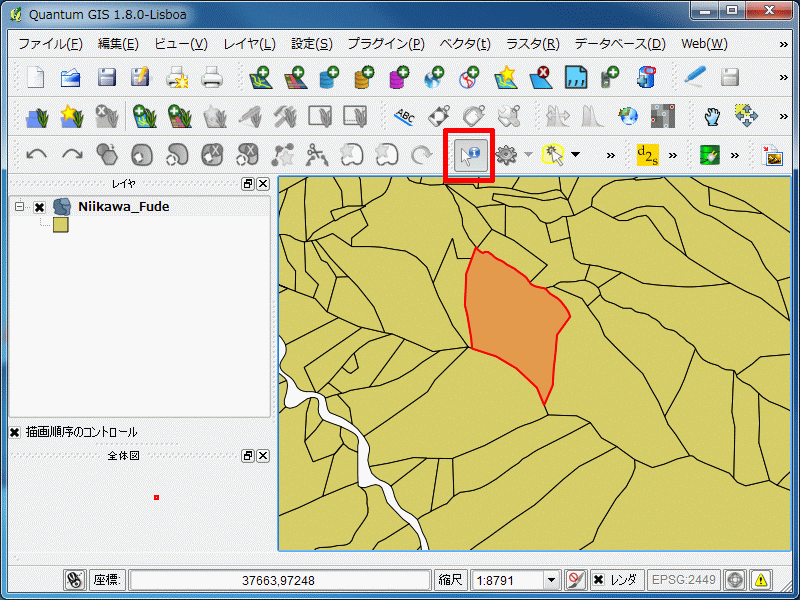Click the New Project blank page icon
Screen dimensions: 800x600
pos(36,77)
